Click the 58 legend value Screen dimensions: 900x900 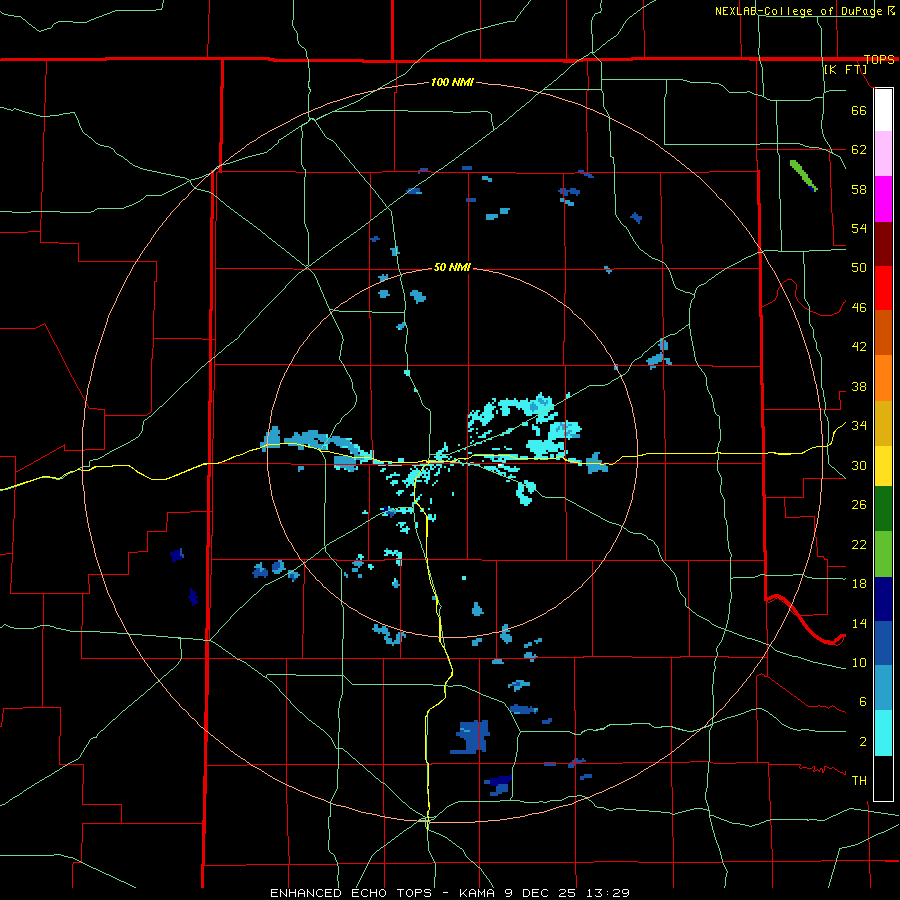click(859, 189)
